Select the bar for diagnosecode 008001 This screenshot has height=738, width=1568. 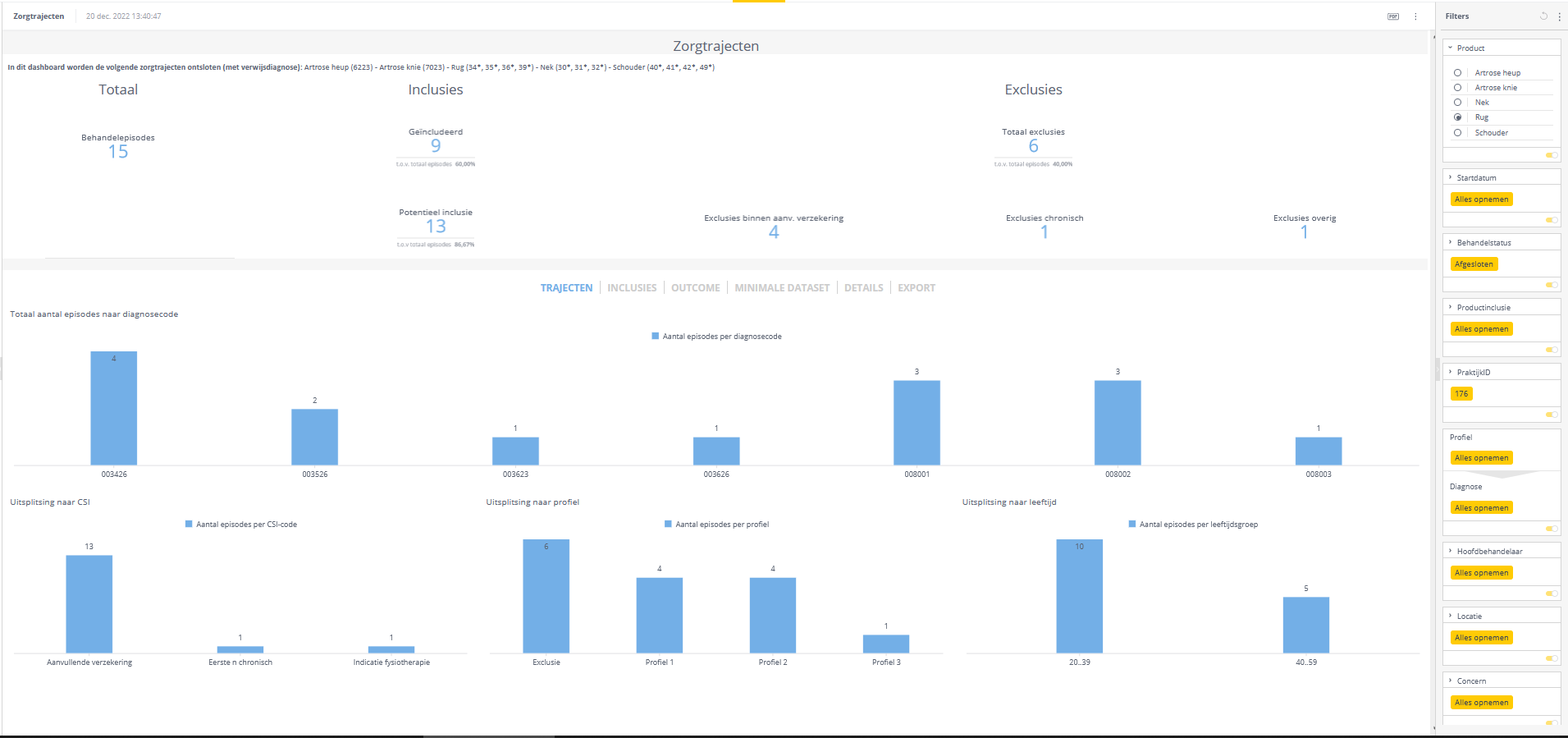point(917,423)
